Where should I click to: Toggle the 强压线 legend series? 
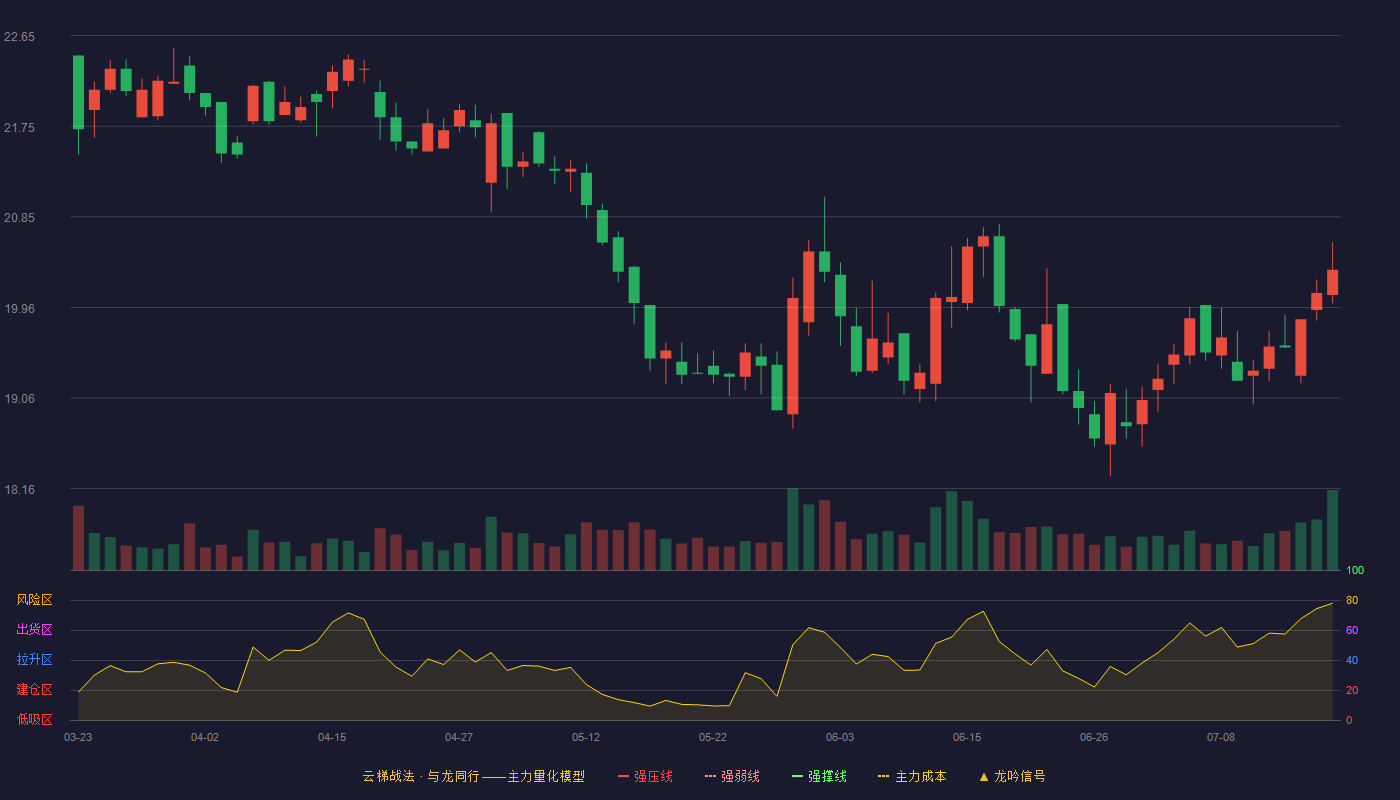coord(645,776)
